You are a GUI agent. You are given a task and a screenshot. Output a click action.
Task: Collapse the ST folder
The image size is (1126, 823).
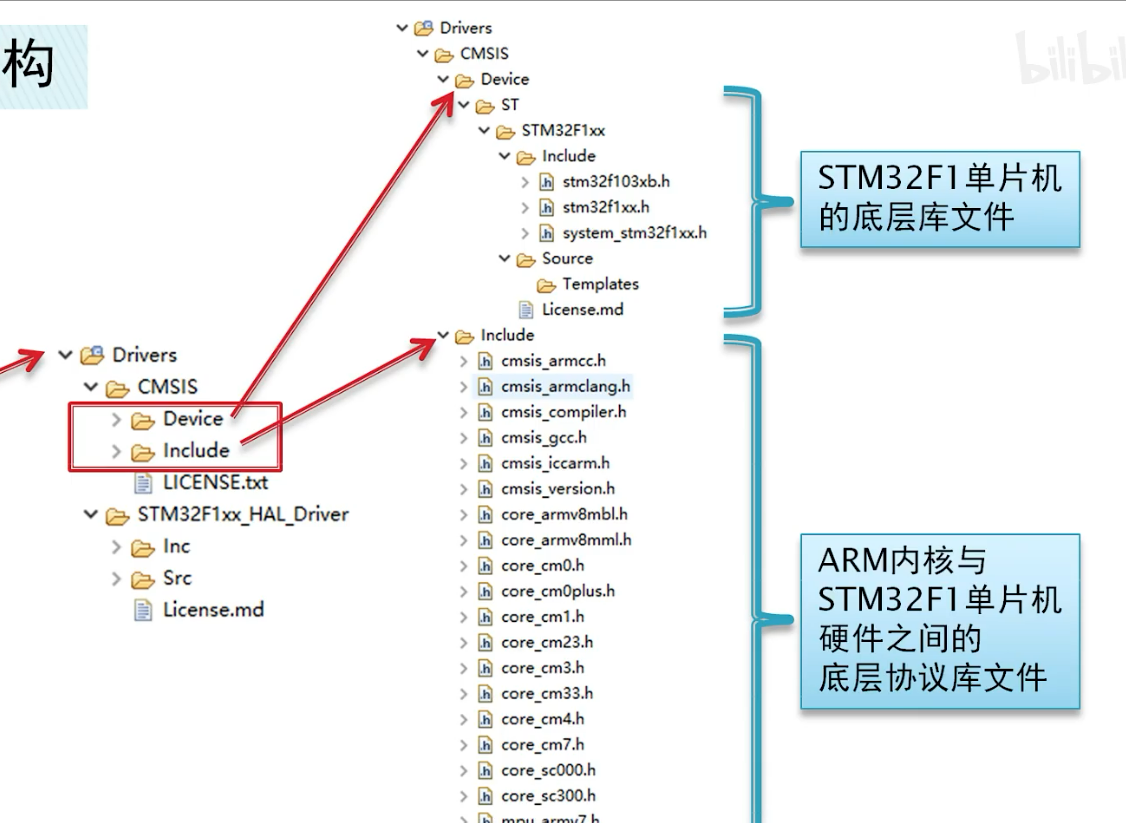[464, 106]
